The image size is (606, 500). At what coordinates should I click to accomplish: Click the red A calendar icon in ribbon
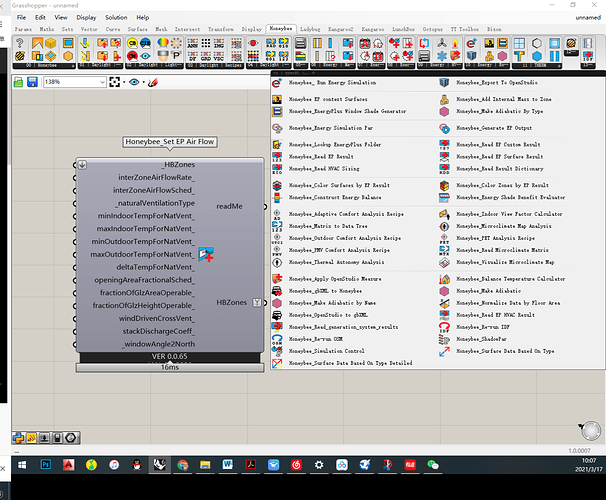(x=364, y=43)
